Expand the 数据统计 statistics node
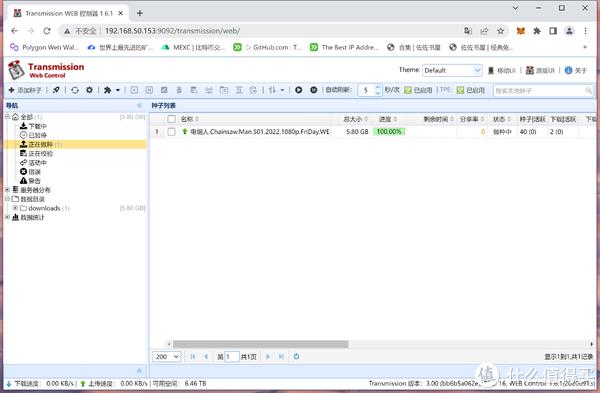The image size is (600, 393). click(7, 217)
